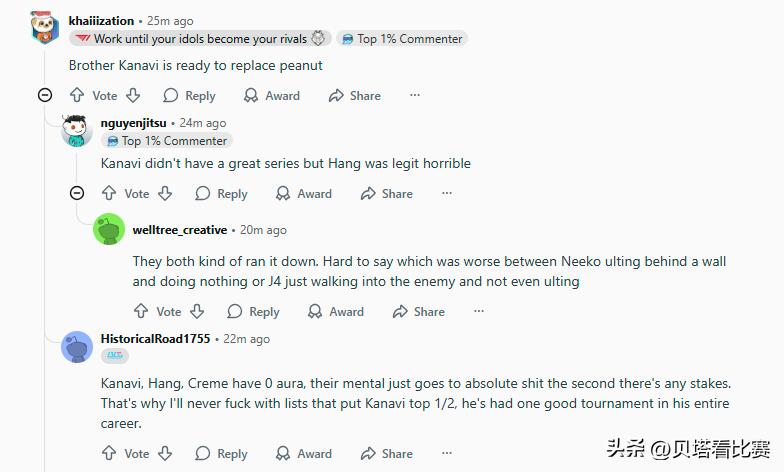Open welltree_creative's profile via username
This screenshot has height=472, width=784.
click(x=180, y=230)
